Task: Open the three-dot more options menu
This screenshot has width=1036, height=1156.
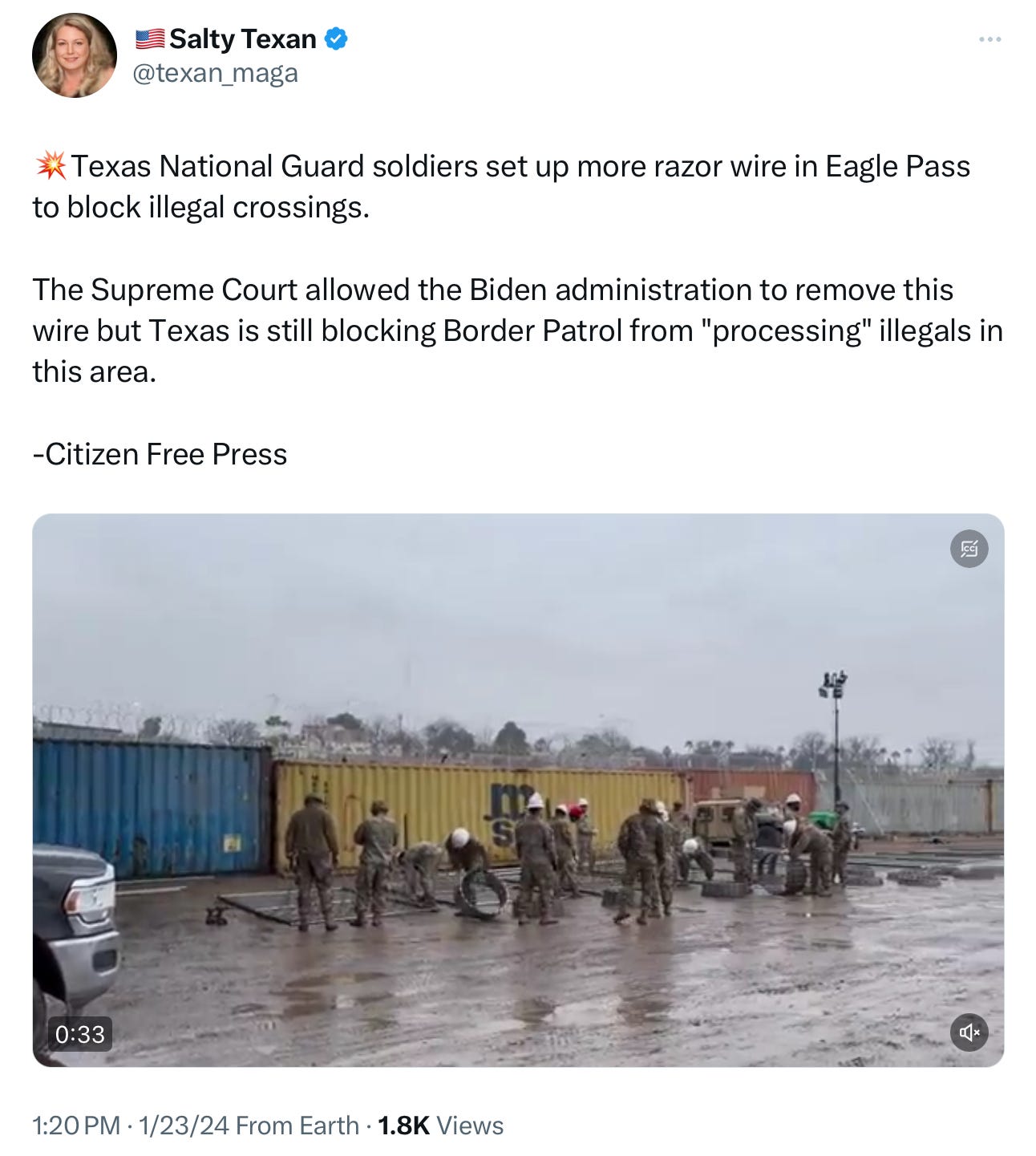Action: tap(989, 39)
